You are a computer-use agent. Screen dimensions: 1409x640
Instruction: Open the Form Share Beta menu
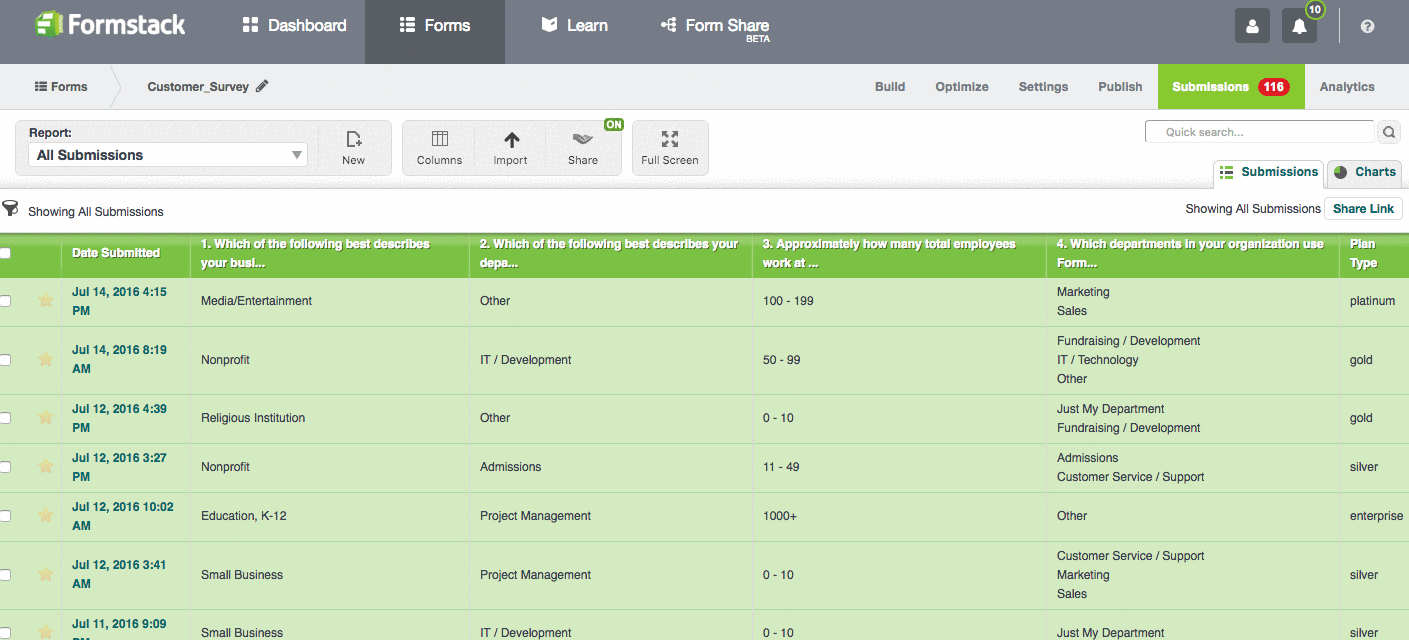tap(714, 25)
